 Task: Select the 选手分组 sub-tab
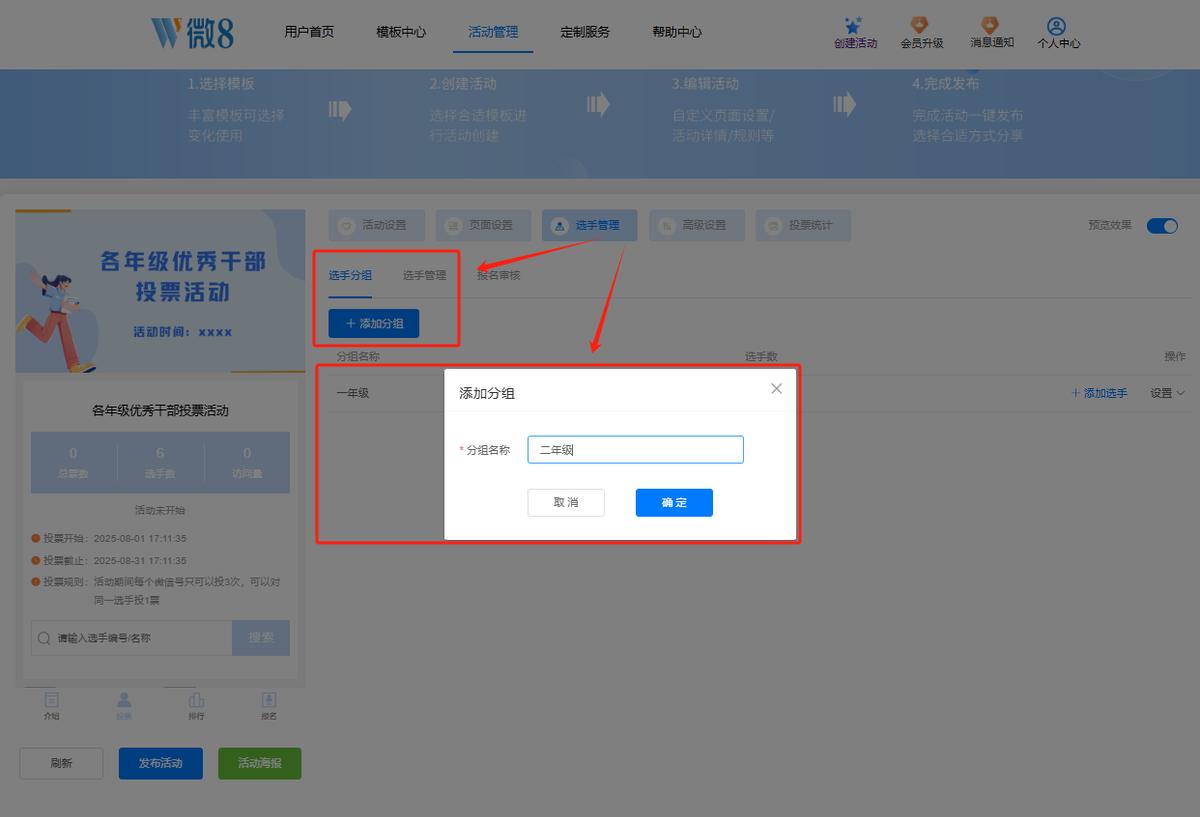click(350, 275)
